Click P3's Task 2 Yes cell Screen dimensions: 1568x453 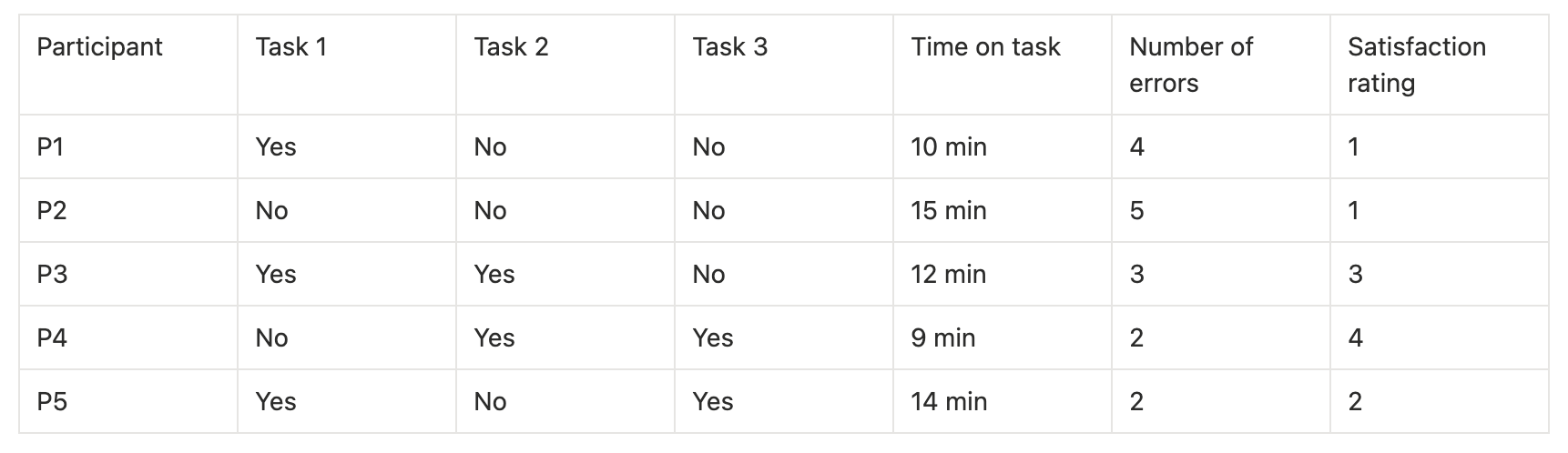(494, 274)
